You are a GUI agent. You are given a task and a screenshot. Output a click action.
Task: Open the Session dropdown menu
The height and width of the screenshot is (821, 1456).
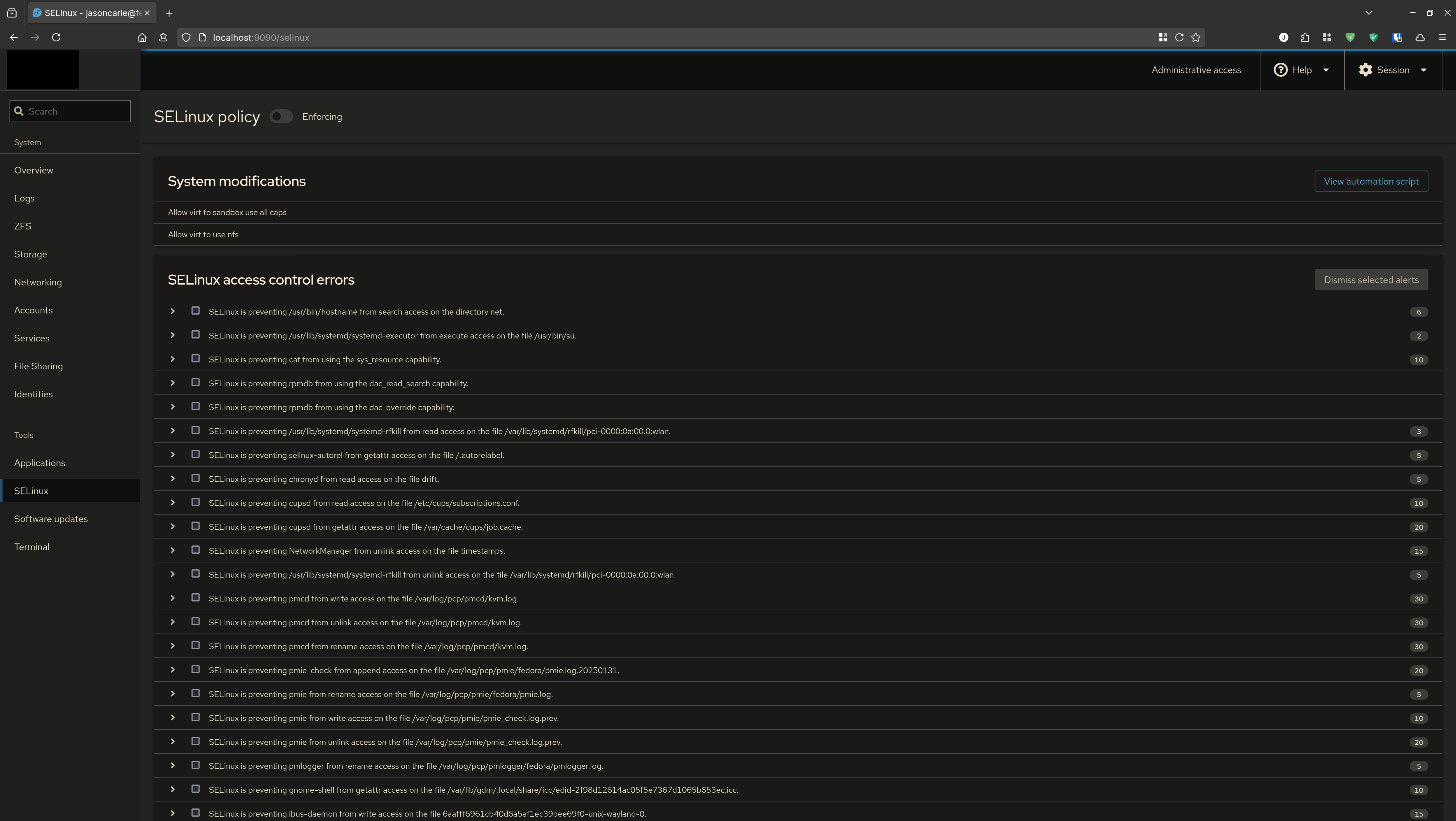(1393, 70)
